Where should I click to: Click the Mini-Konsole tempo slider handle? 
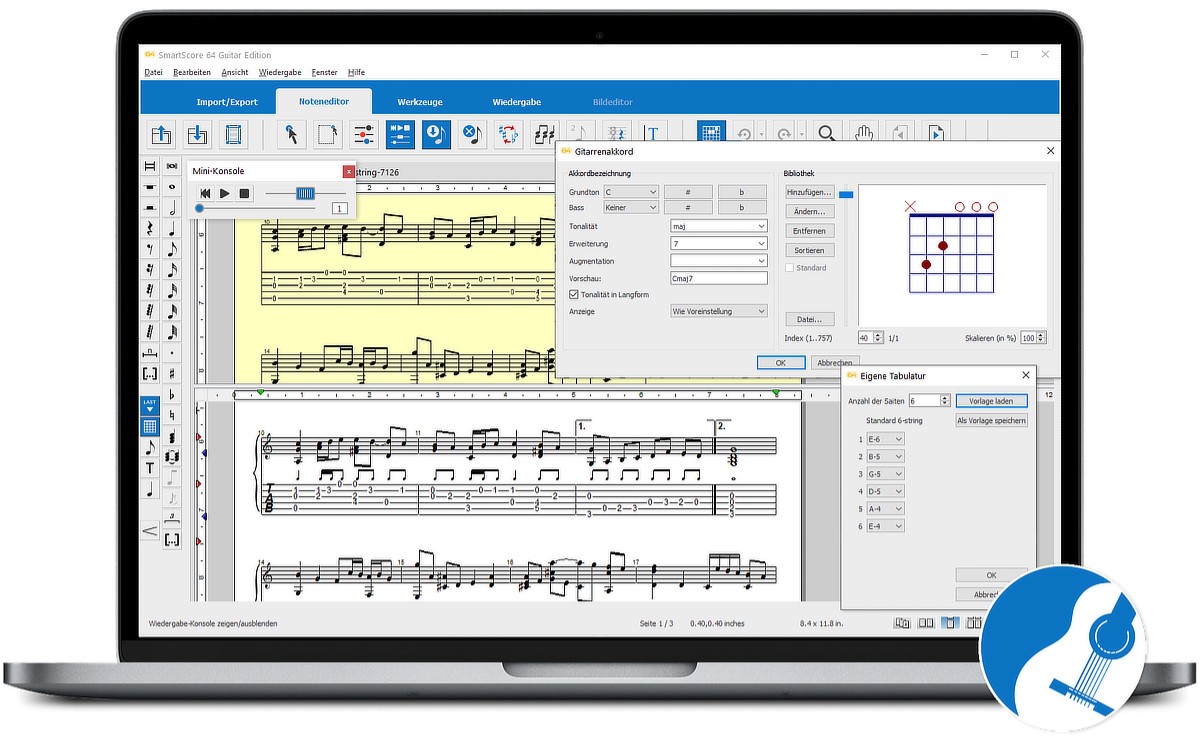(305, 193)
